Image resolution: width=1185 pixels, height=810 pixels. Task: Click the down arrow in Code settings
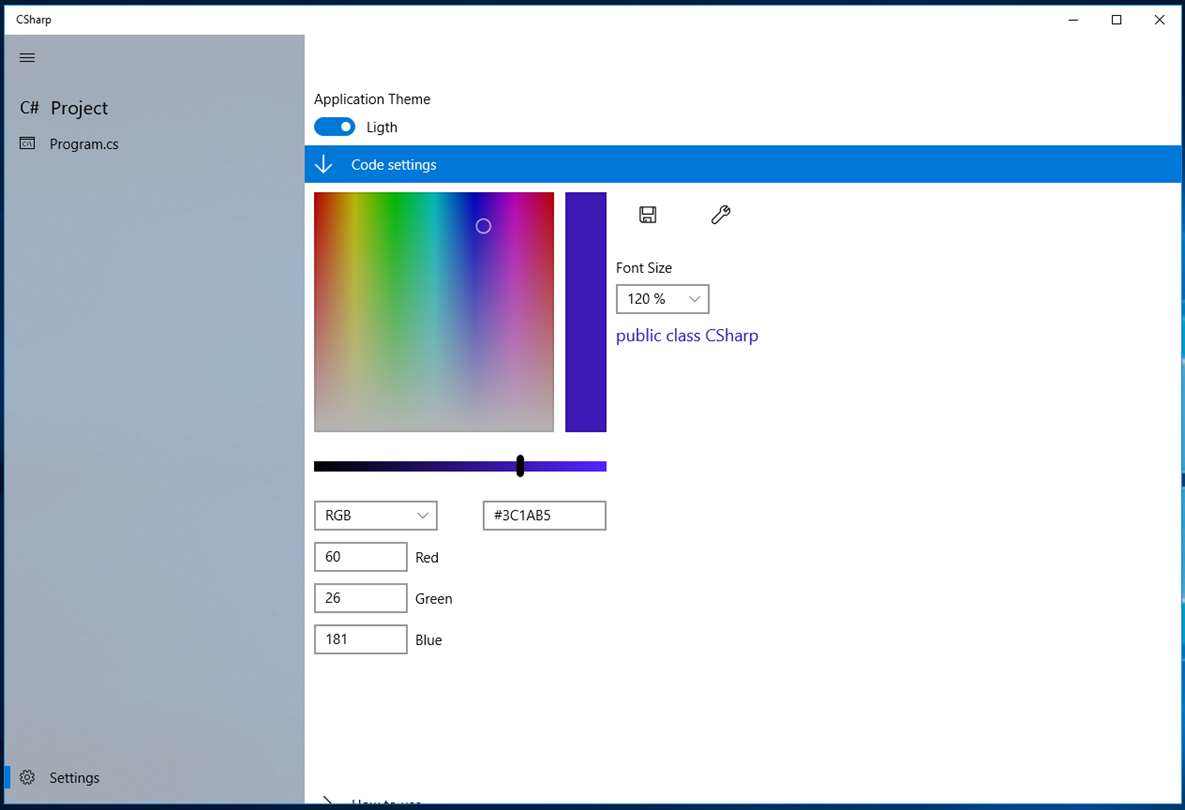pyautogui.click(x=323, y=164)
